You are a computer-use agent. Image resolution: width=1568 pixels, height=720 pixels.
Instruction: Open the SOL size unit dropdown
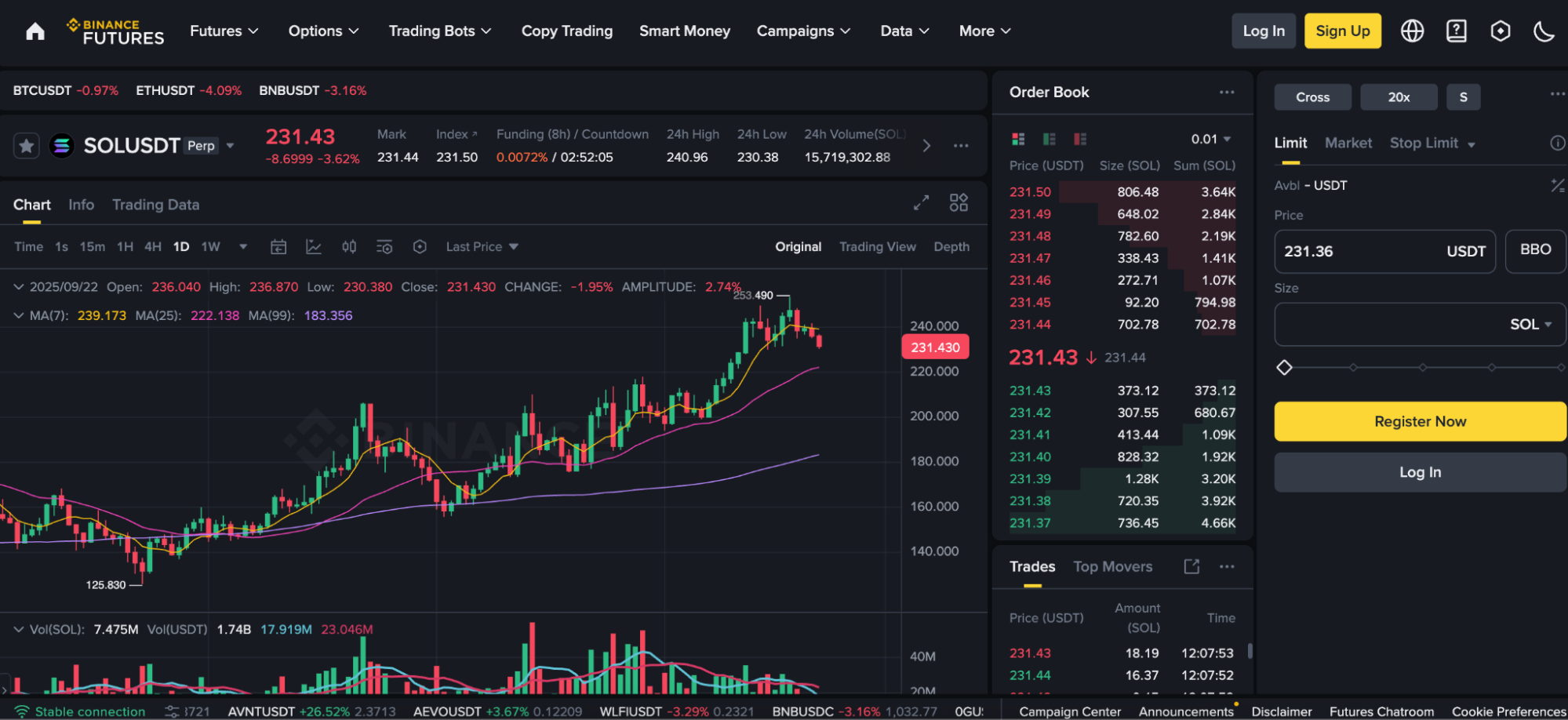point(1530,325)
